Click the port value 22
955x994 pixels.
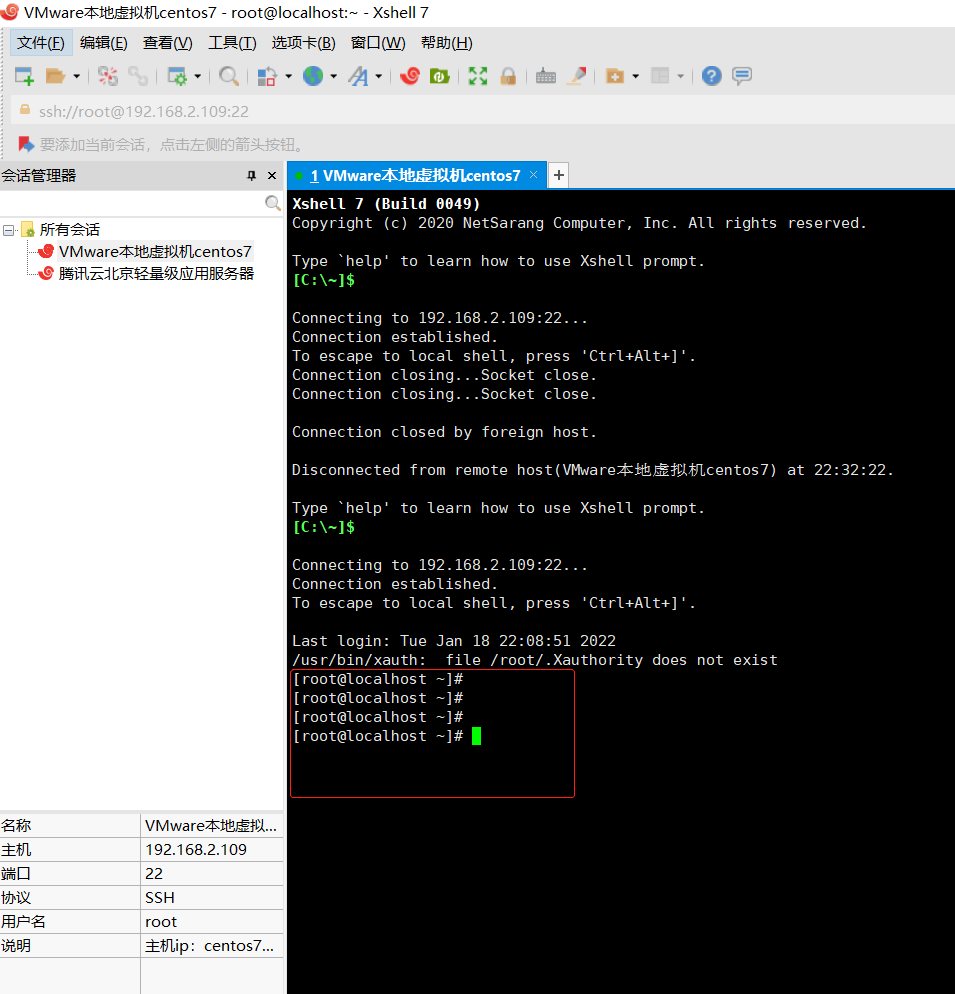click(154, 874)
